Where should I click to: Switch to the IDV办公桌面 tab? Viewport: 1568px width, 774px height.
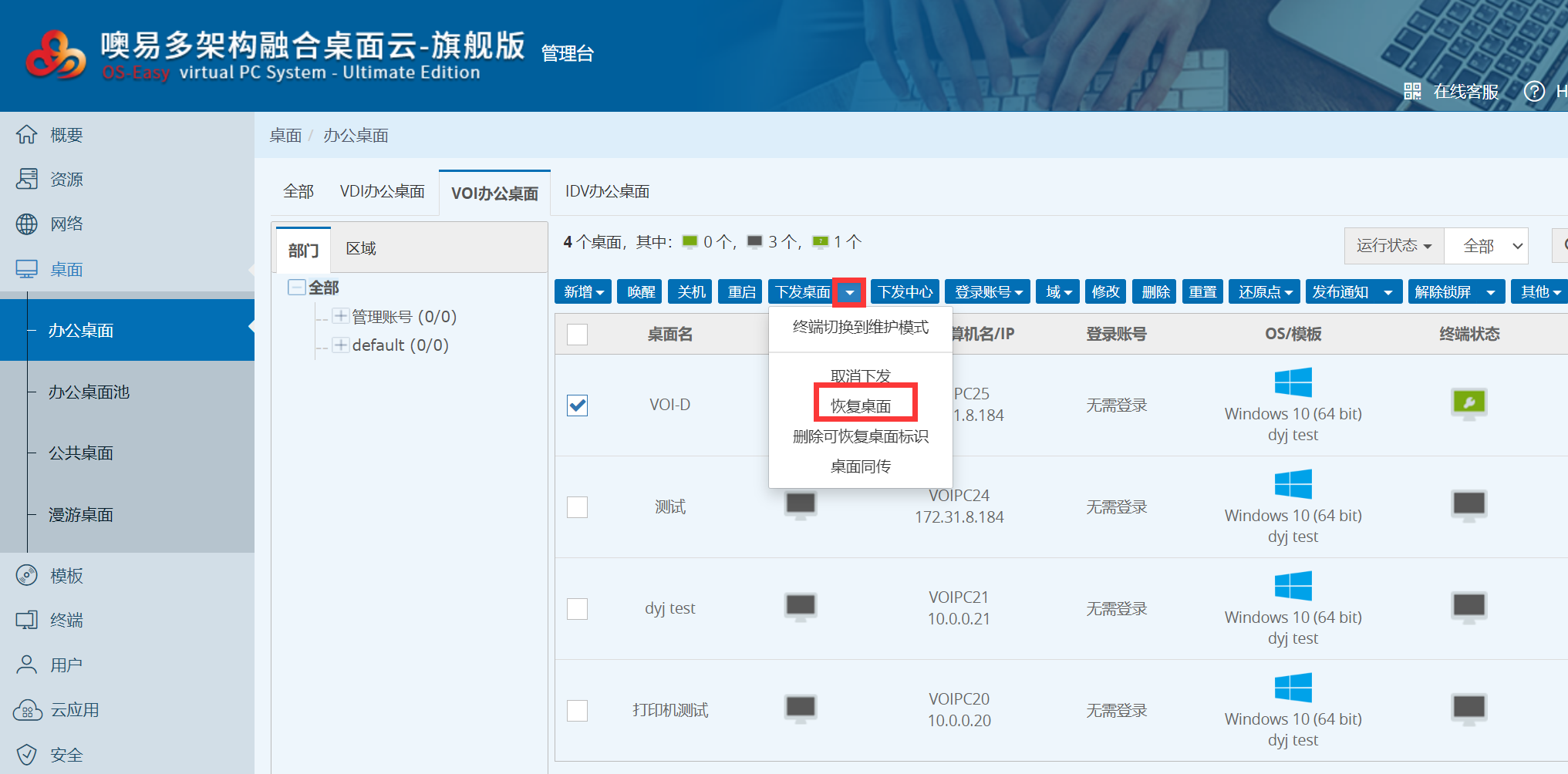pyautogui.click(x=607, y=191)
